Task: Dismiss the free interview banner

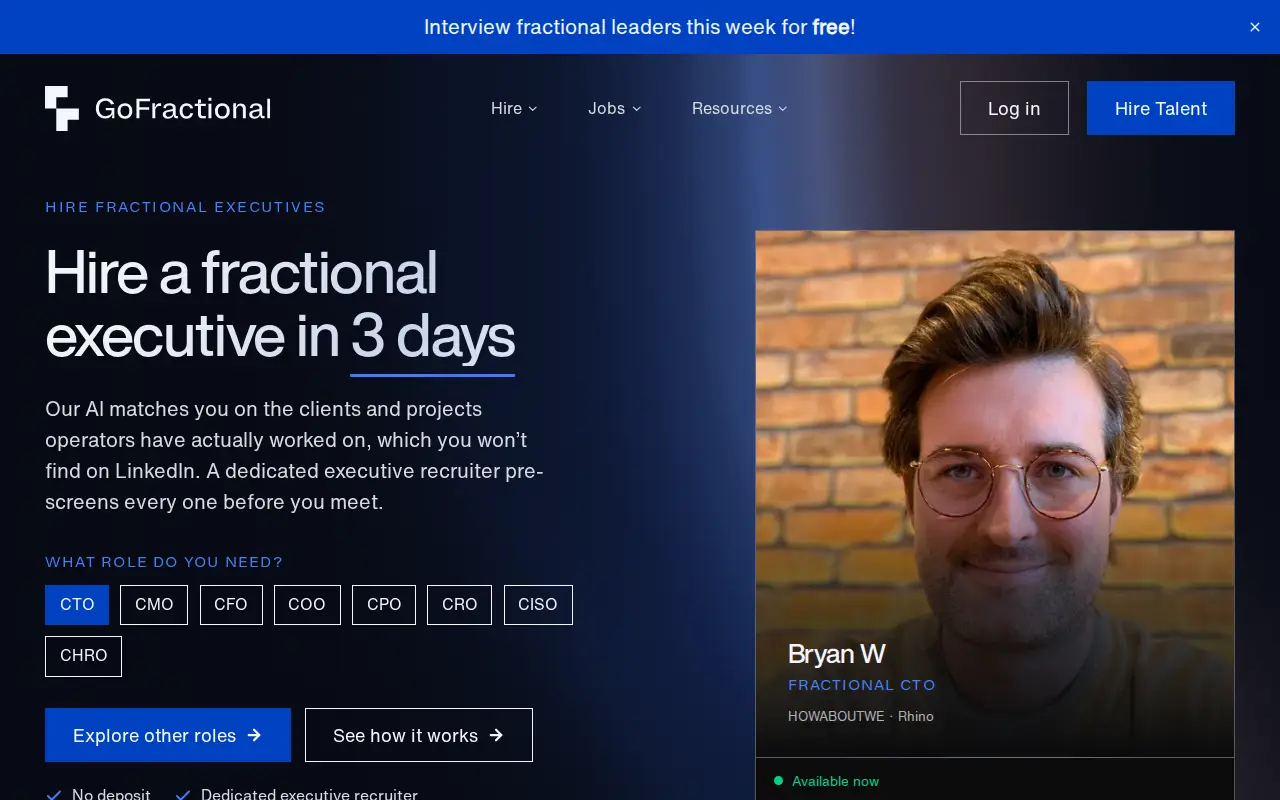Action: pos(1255,27)
